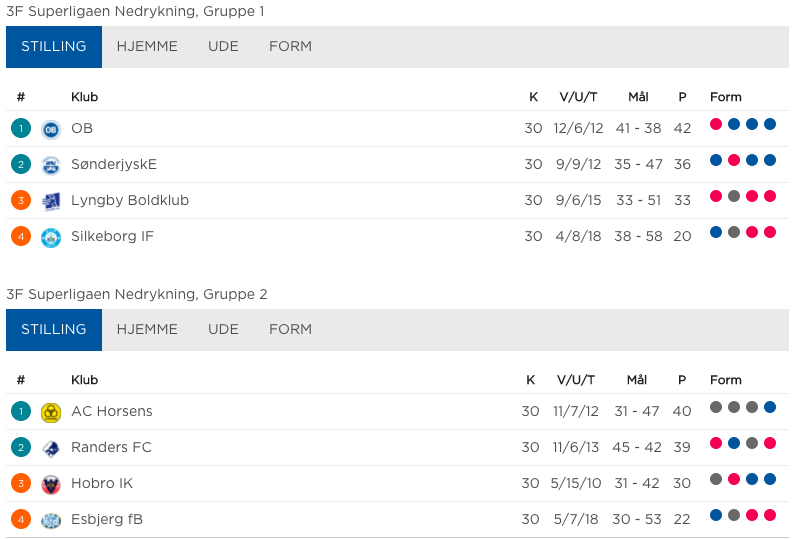Click the SønderjyskE club crest

51,165
